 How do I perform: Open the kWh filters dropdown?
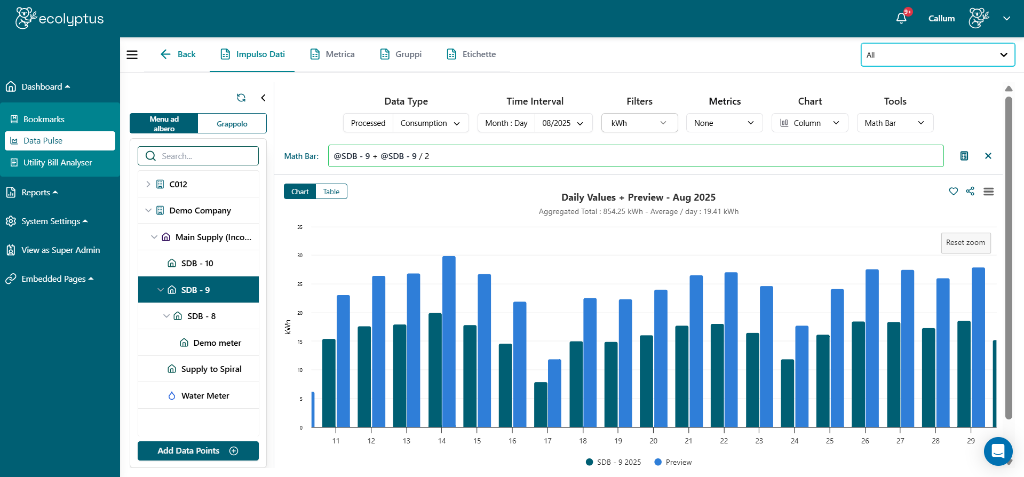coord(638,123)
